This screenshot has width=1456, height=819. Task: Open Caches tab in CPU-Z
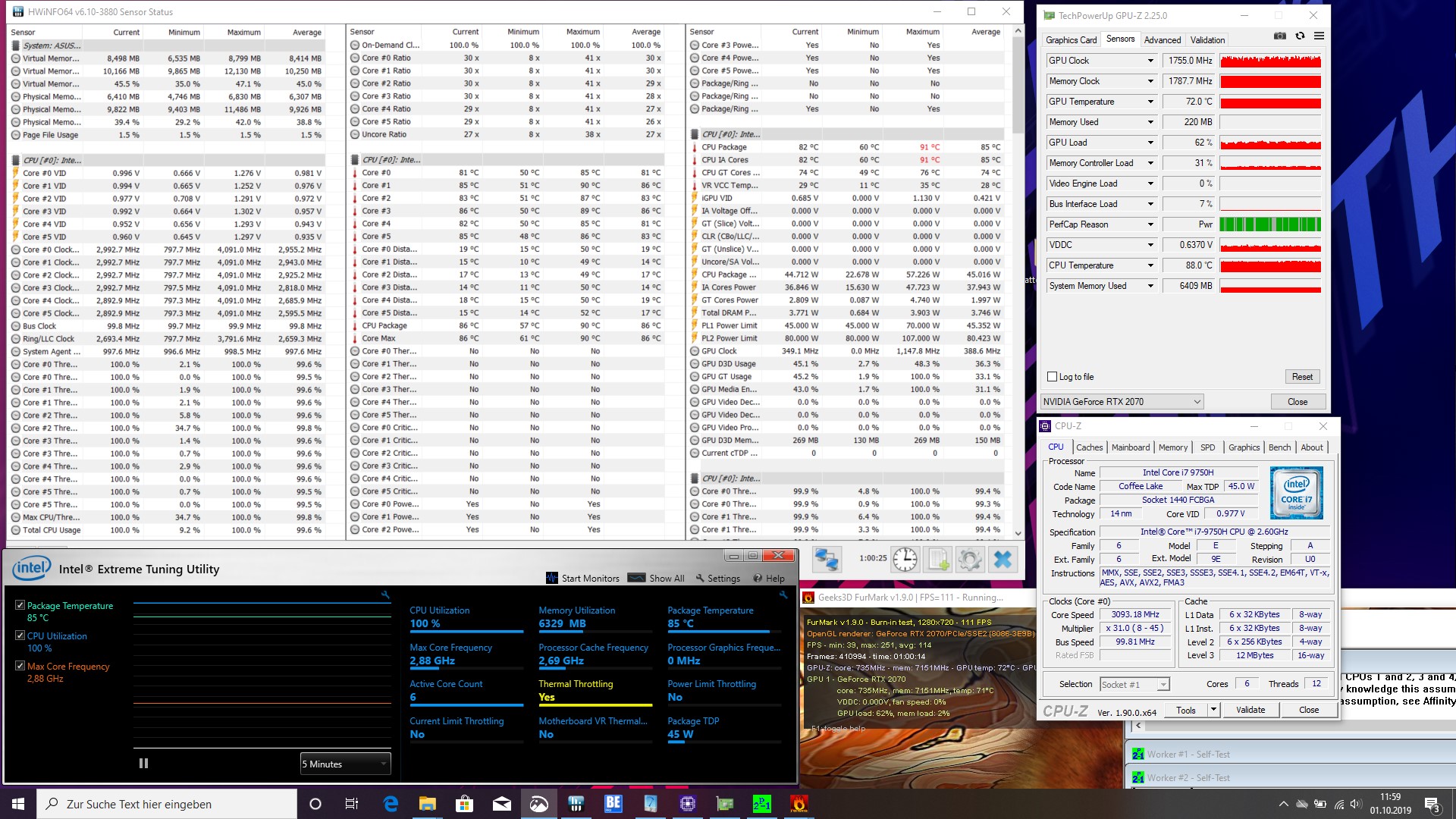click(1089, 447)
